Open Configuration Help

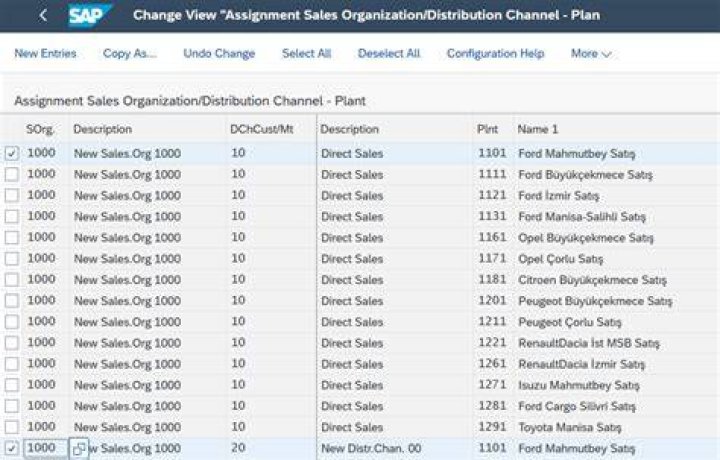[x=495, y=53]
